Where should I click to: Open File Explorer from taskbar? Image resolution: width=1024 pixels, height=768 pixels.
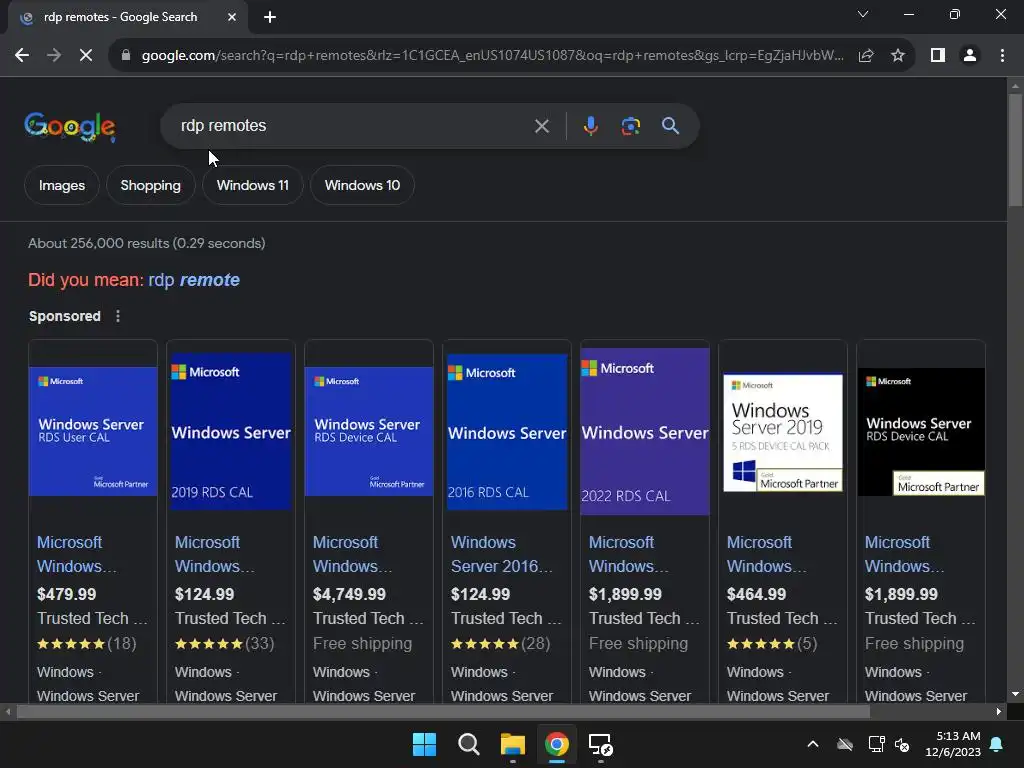(513, 744)
